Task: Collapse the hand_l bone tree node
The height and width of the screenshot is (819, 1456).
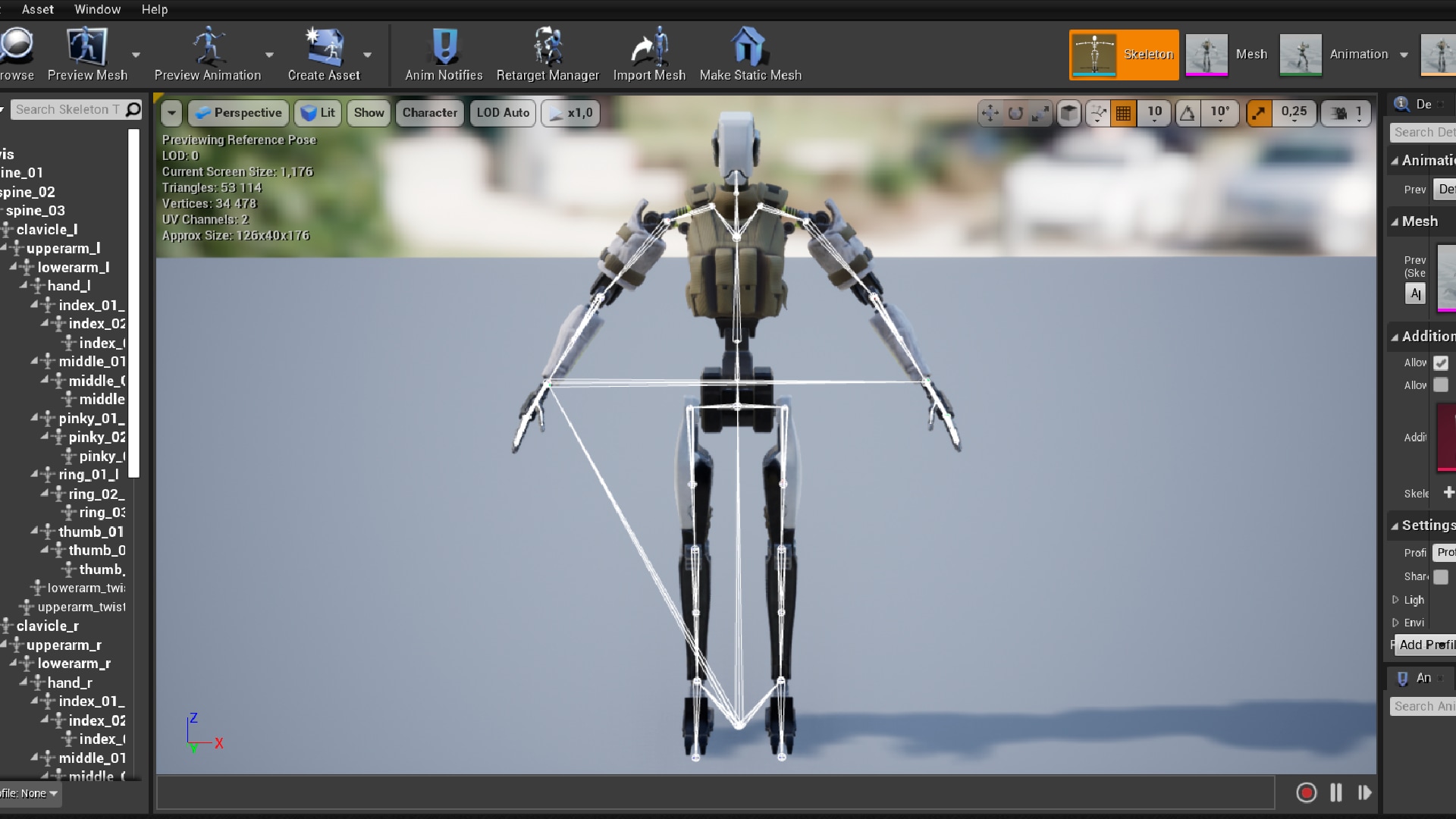Action: pyautogui.click(x=24, y=286)
